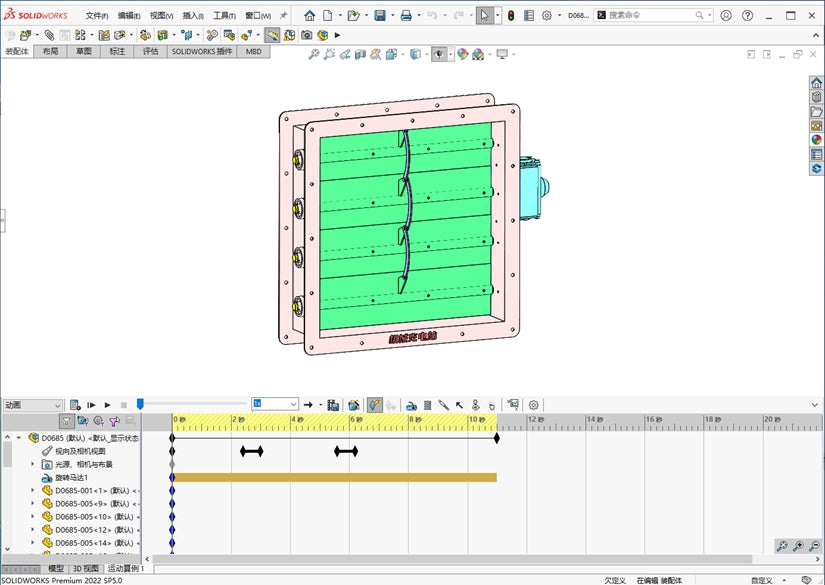Open the user account login icon

point(726,16)
